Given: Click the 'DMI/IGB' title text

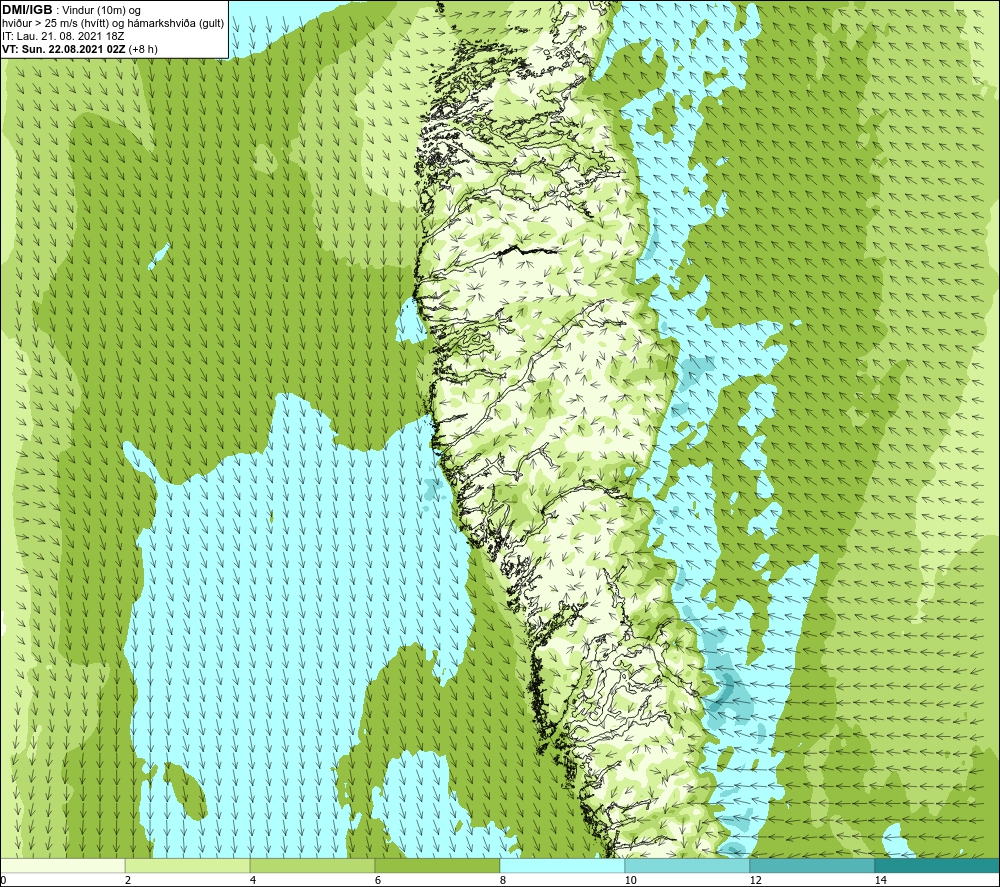Looking at the screenshot, I should pyautogui.click(x=27, y=10).
